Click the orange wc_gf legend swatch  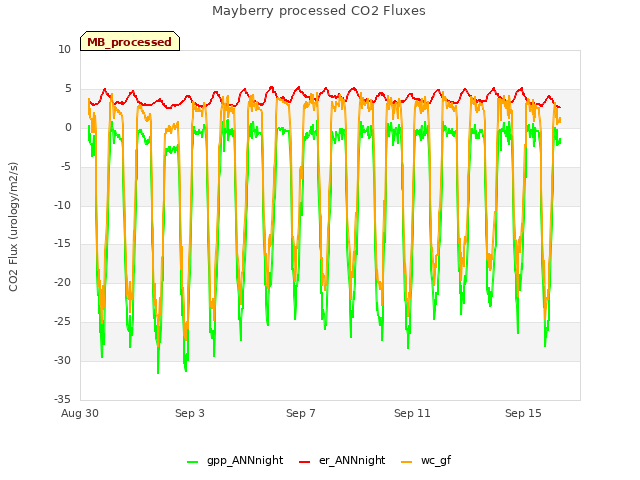click(x=407, y=462)
